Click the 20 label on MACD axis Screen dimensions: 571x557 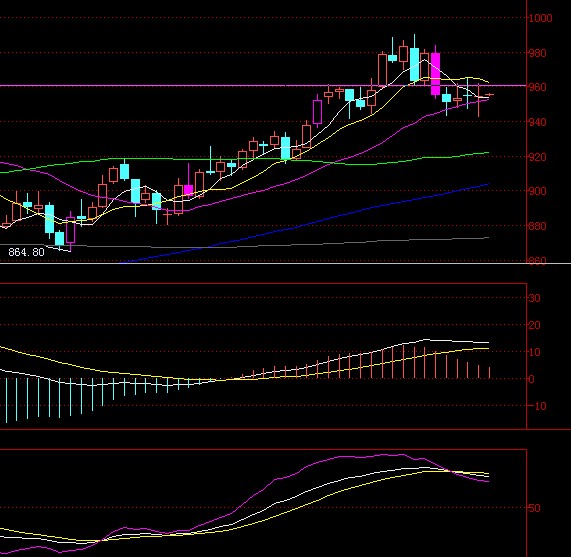tap(534, 325)
